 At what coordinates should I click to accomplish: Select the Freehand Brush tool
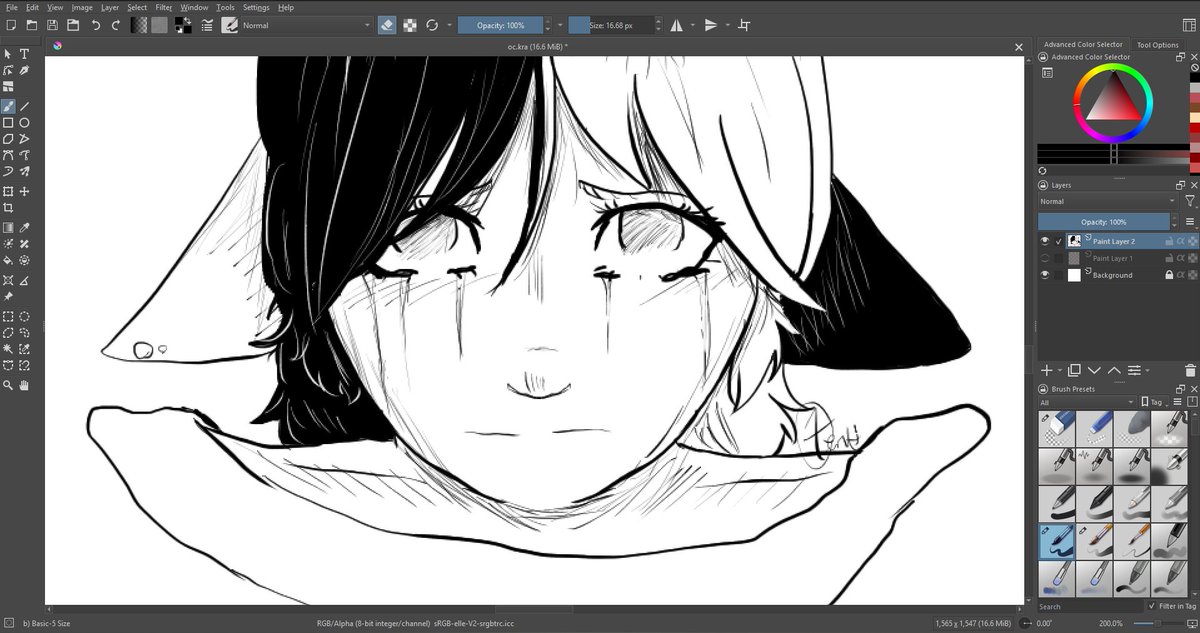8,105
